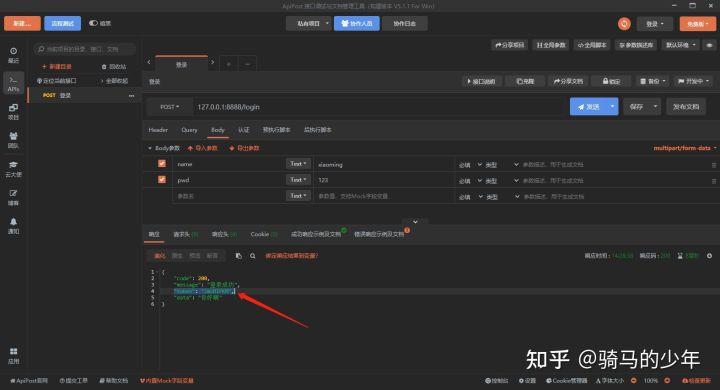Switch to the 认证 auth tab
Image resolution: width=720 pixels, height=390 pixels.
pyautogui.click(x=244, y=130)
